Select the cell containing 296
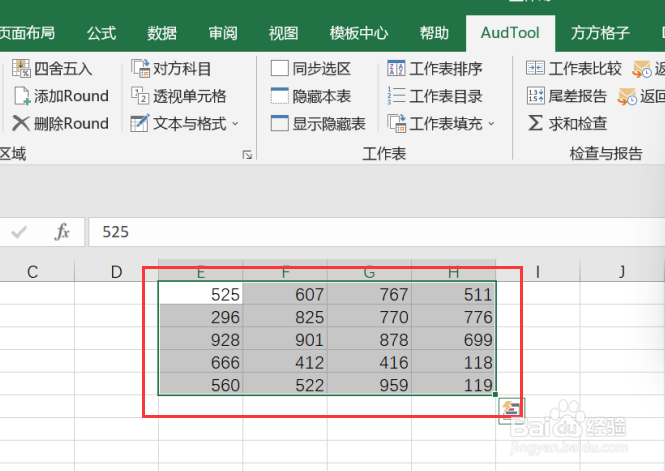This screenshot has width=665, height=471. (200, 316)
